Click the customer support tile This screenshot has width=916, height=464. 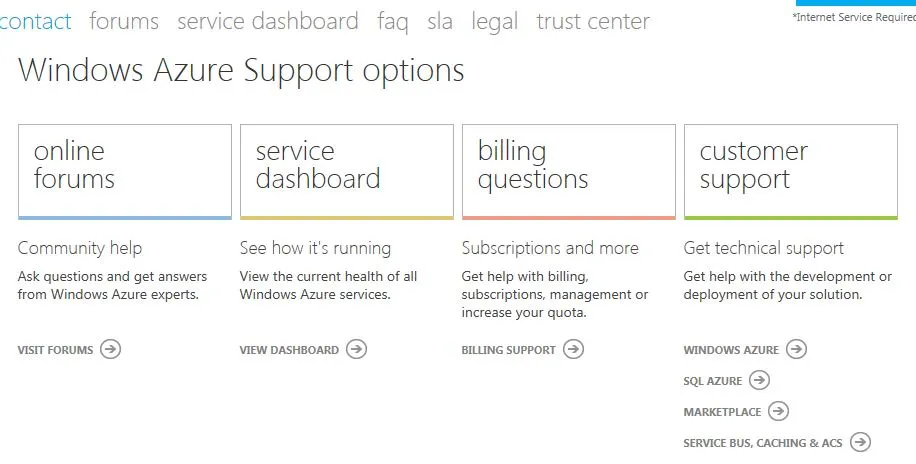point(791,171)
